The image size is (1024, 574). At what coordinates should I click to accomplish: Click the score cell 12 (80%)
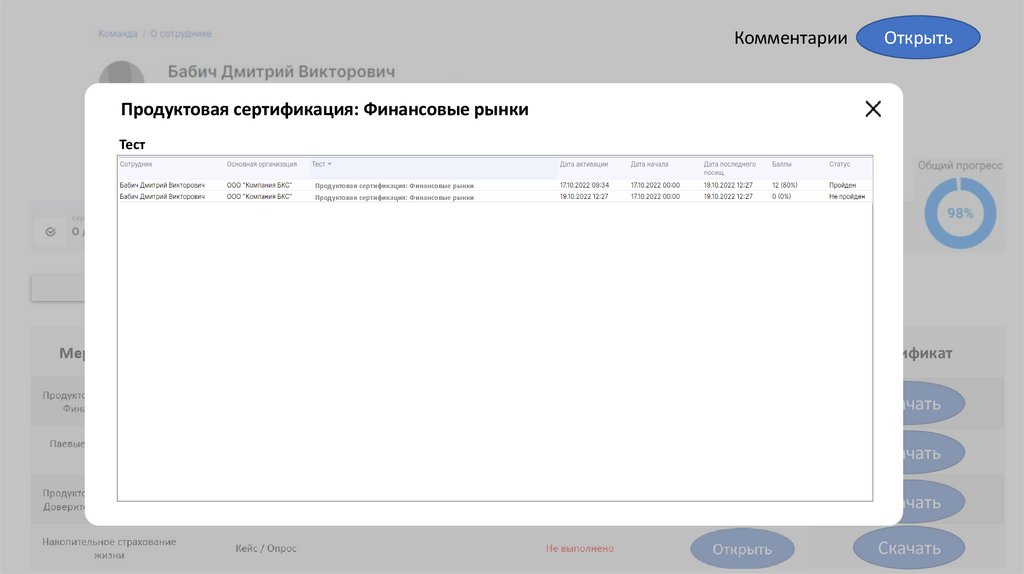[784, 185]
